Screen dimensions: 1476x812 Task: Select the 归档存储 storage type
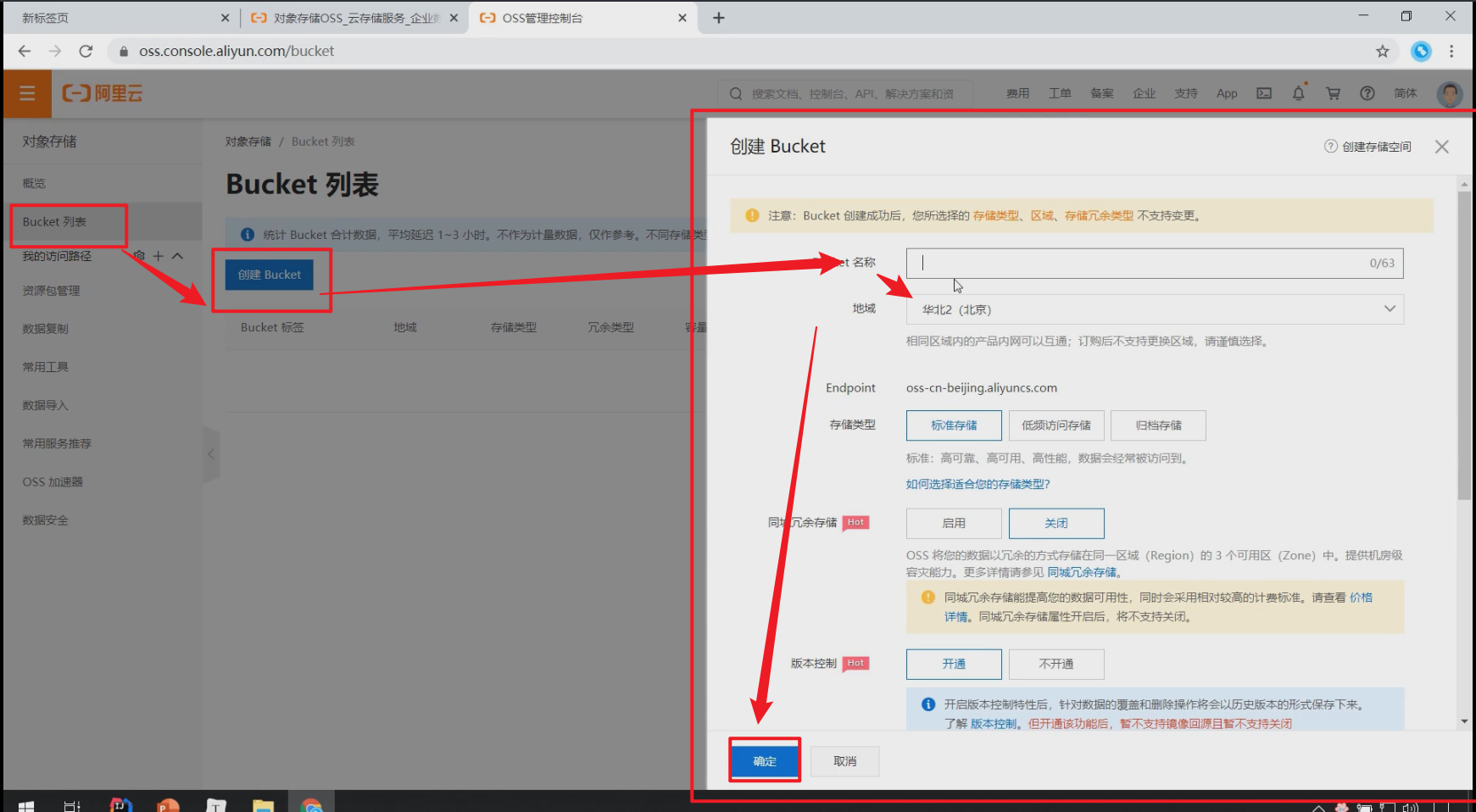point(1158,425)
